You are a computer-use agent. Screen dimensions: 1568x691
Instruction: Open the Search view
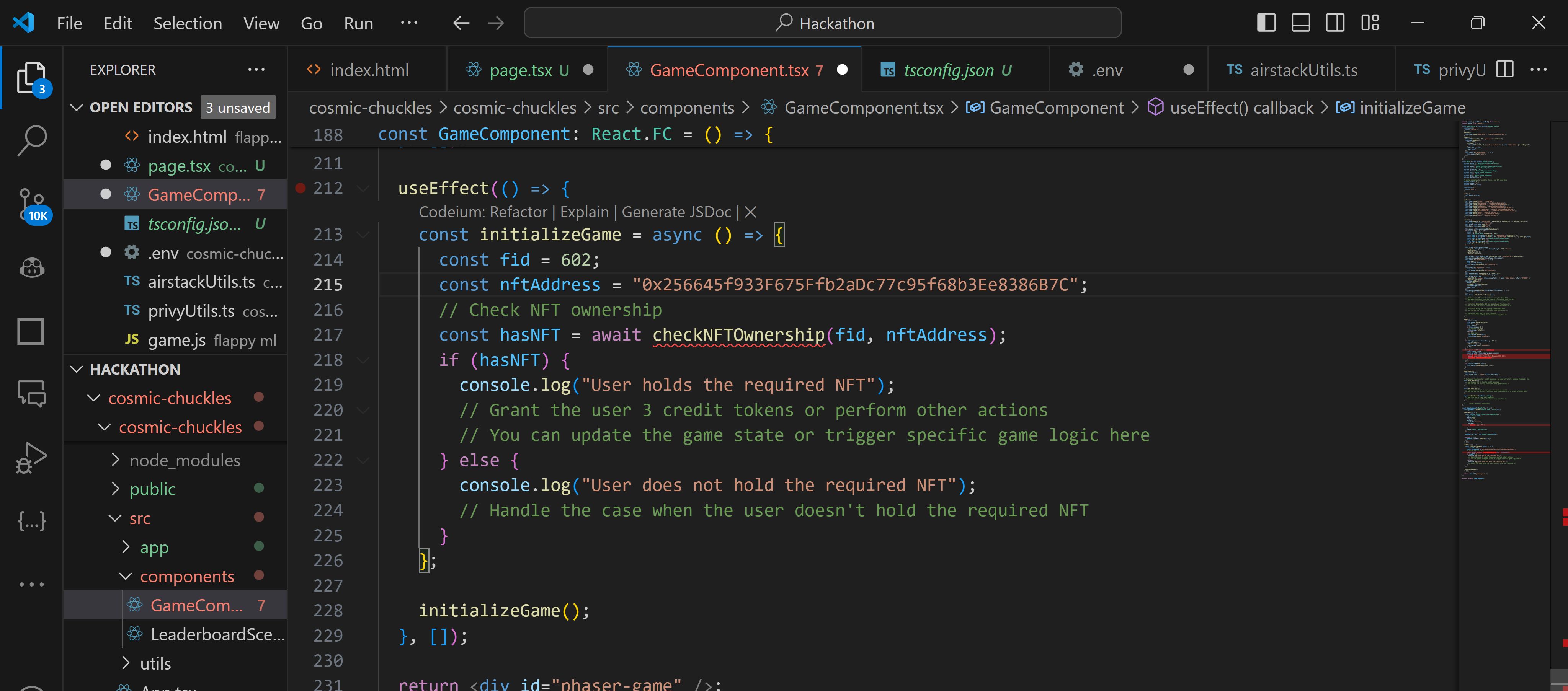32,140
